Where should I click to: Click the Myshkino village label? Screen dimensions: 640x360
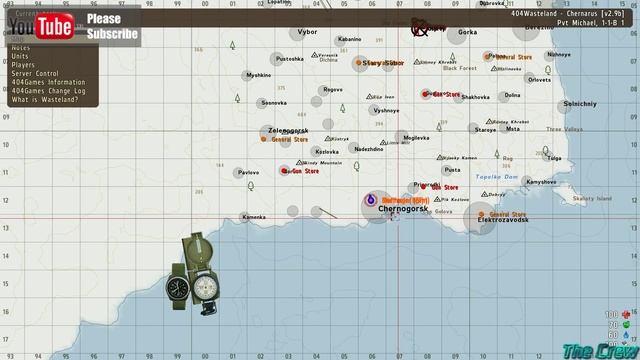258,75
